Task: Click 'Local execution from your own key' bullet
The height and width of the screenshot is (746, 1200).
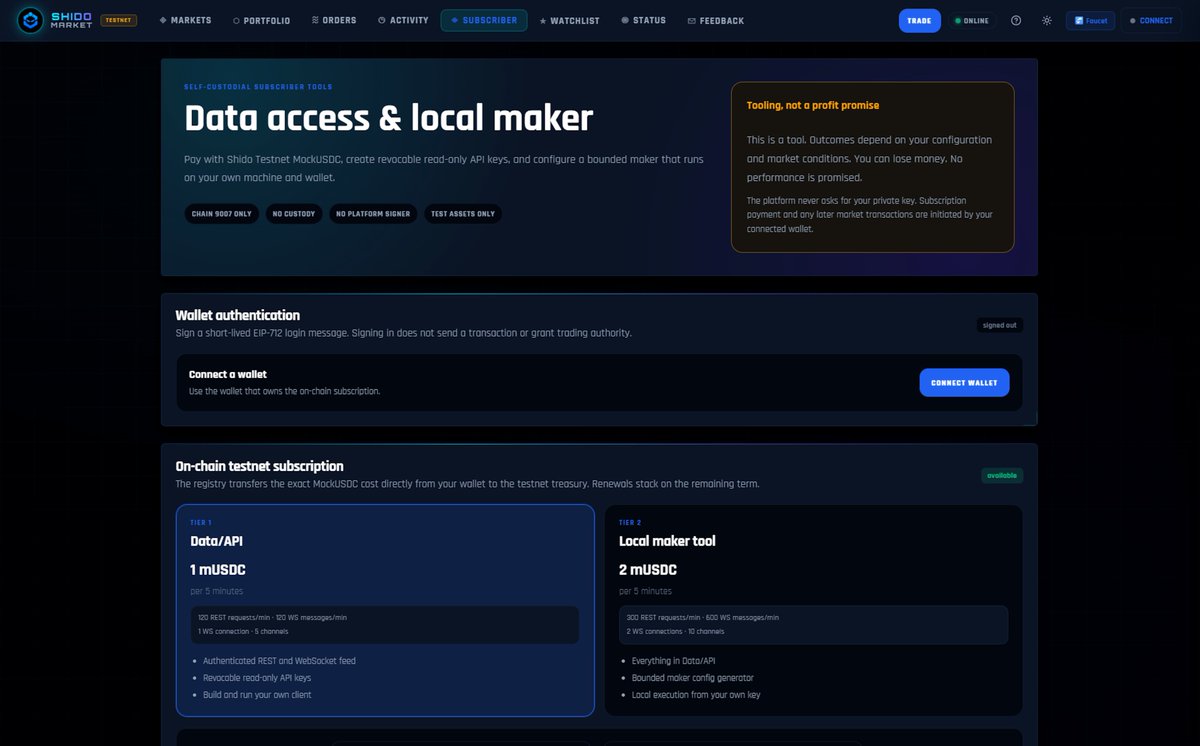Action: point(696,695)
